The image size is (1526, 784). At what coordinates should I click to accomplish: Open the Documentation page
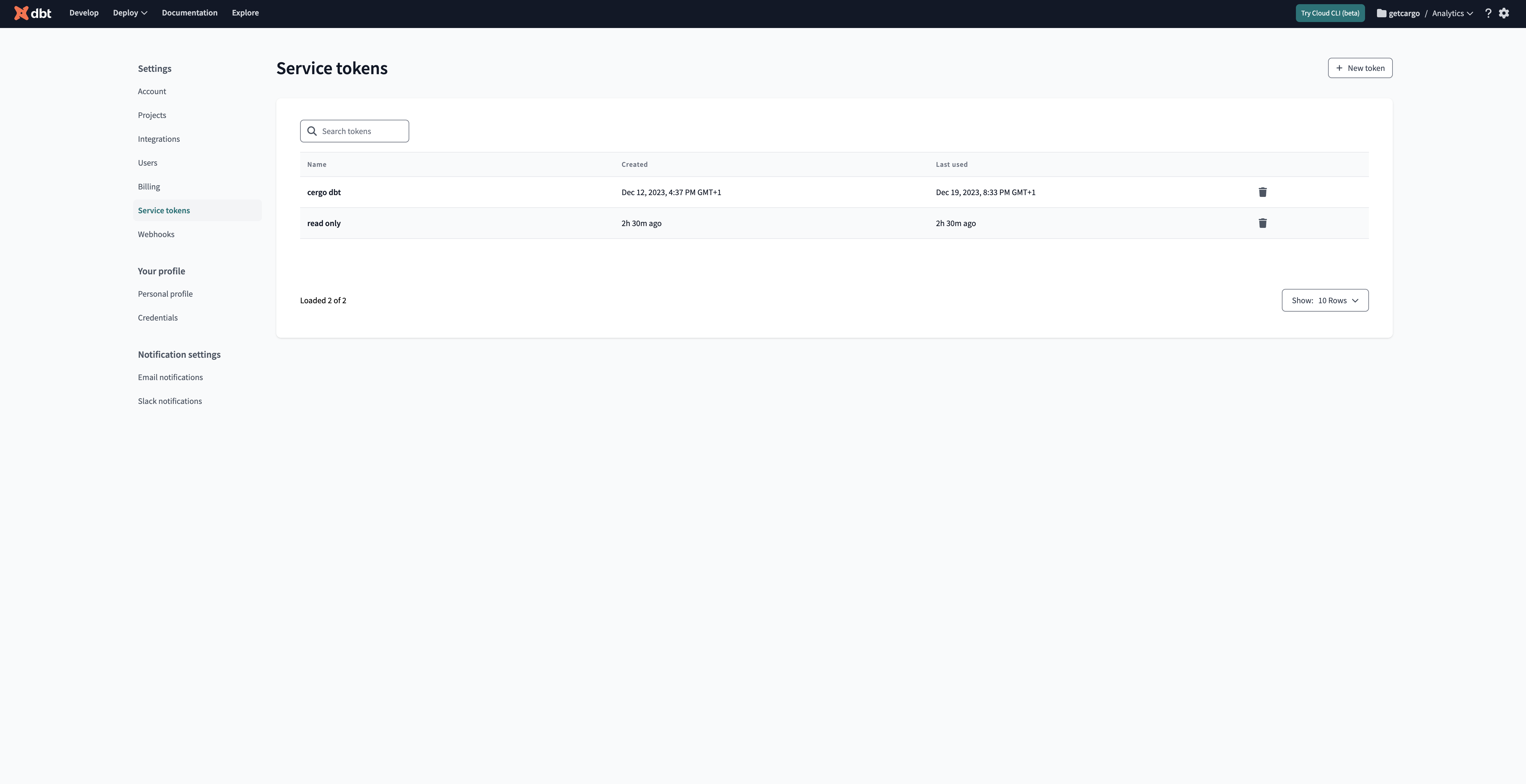coord(190,13)
